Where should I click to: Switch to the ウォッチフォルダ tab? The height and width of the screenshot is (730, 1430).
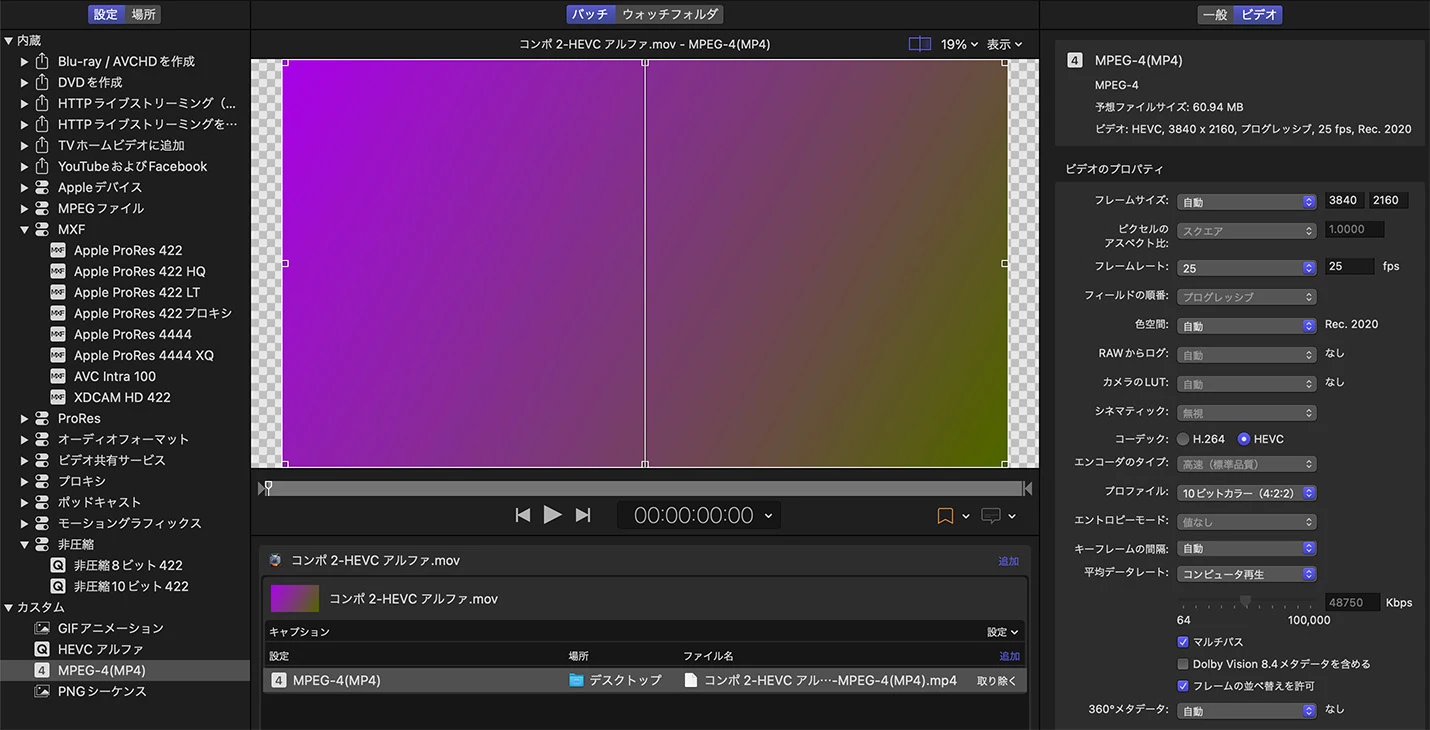coord(669,14)
